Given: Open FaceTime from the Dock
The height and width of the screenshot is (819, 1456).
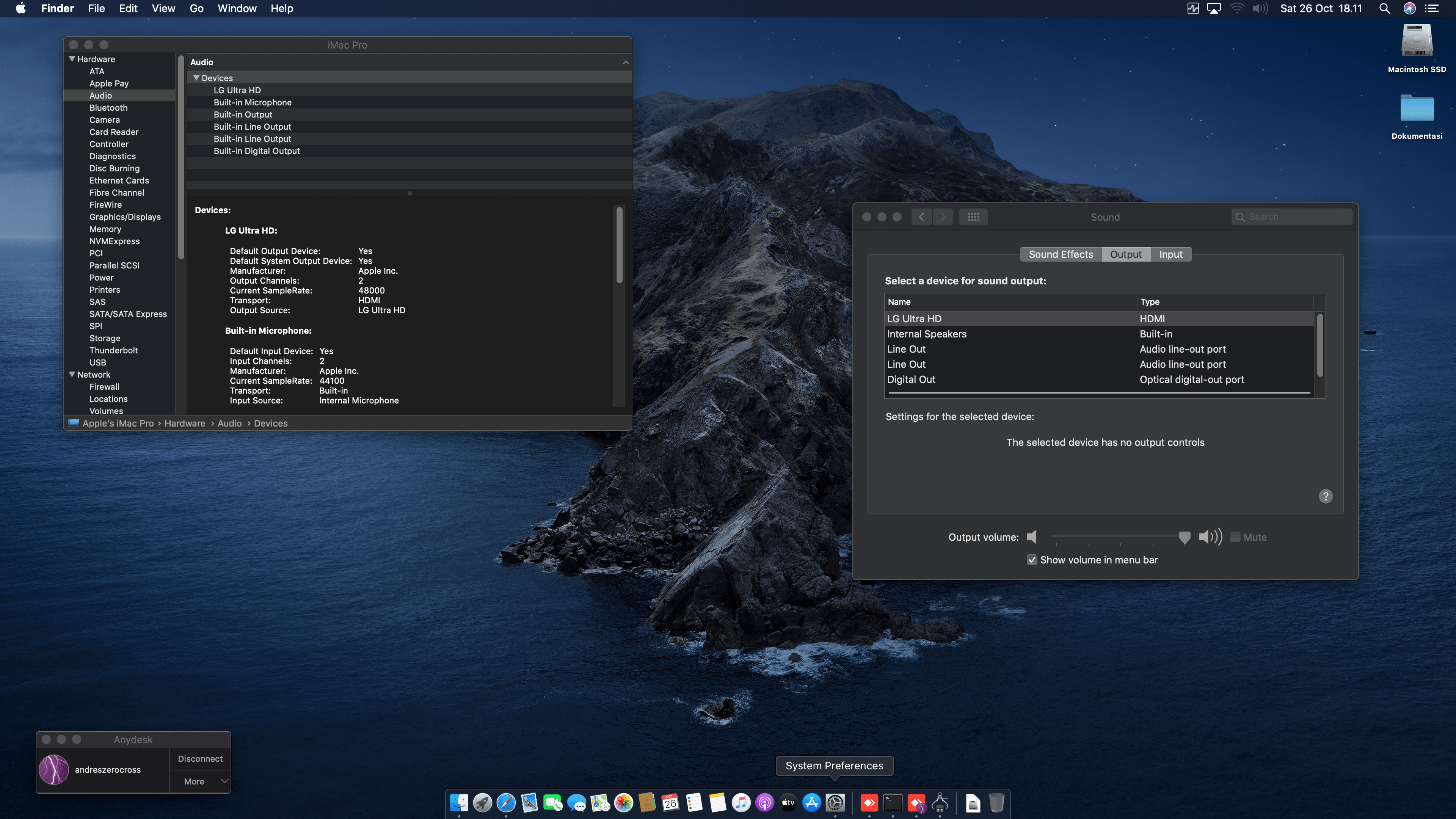Looking at the screenshot, I should [x=553, y=802].
